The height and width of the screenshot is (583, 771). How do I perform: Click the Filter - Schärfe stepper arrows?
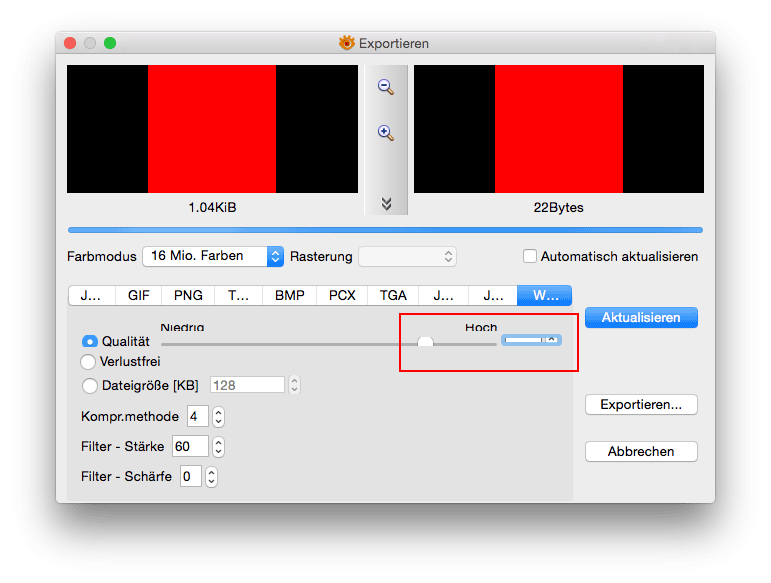(211, 477)
